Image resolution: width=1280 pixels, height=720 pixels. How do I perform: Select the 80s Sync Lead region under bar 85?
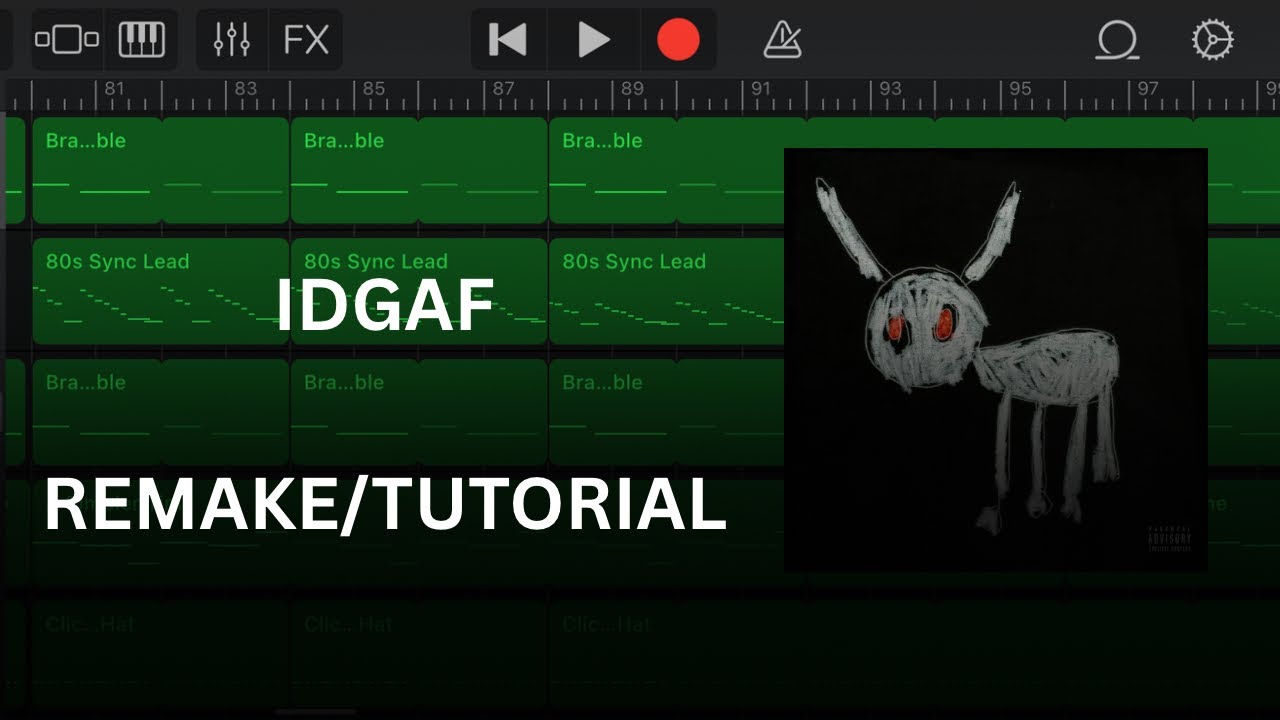point(419,291)
